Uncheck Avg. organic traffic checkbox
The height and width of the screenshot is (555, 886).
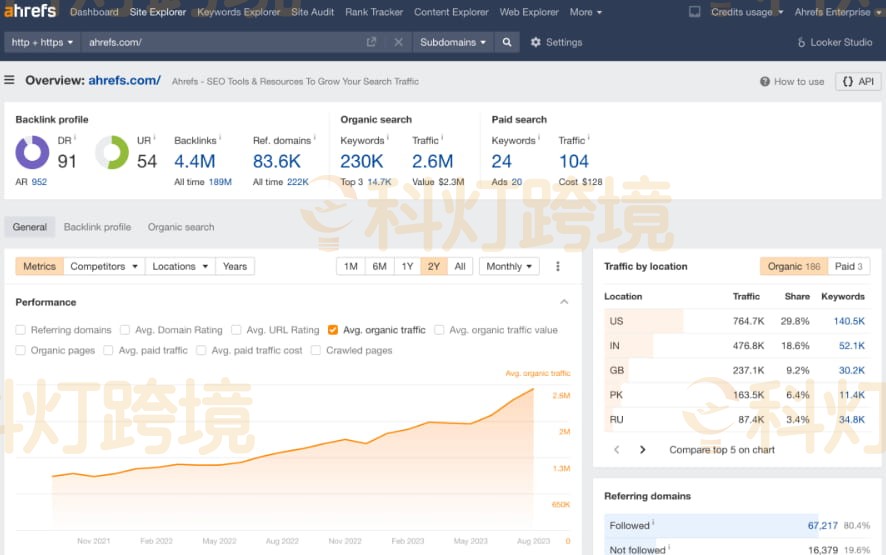[333, 330]
